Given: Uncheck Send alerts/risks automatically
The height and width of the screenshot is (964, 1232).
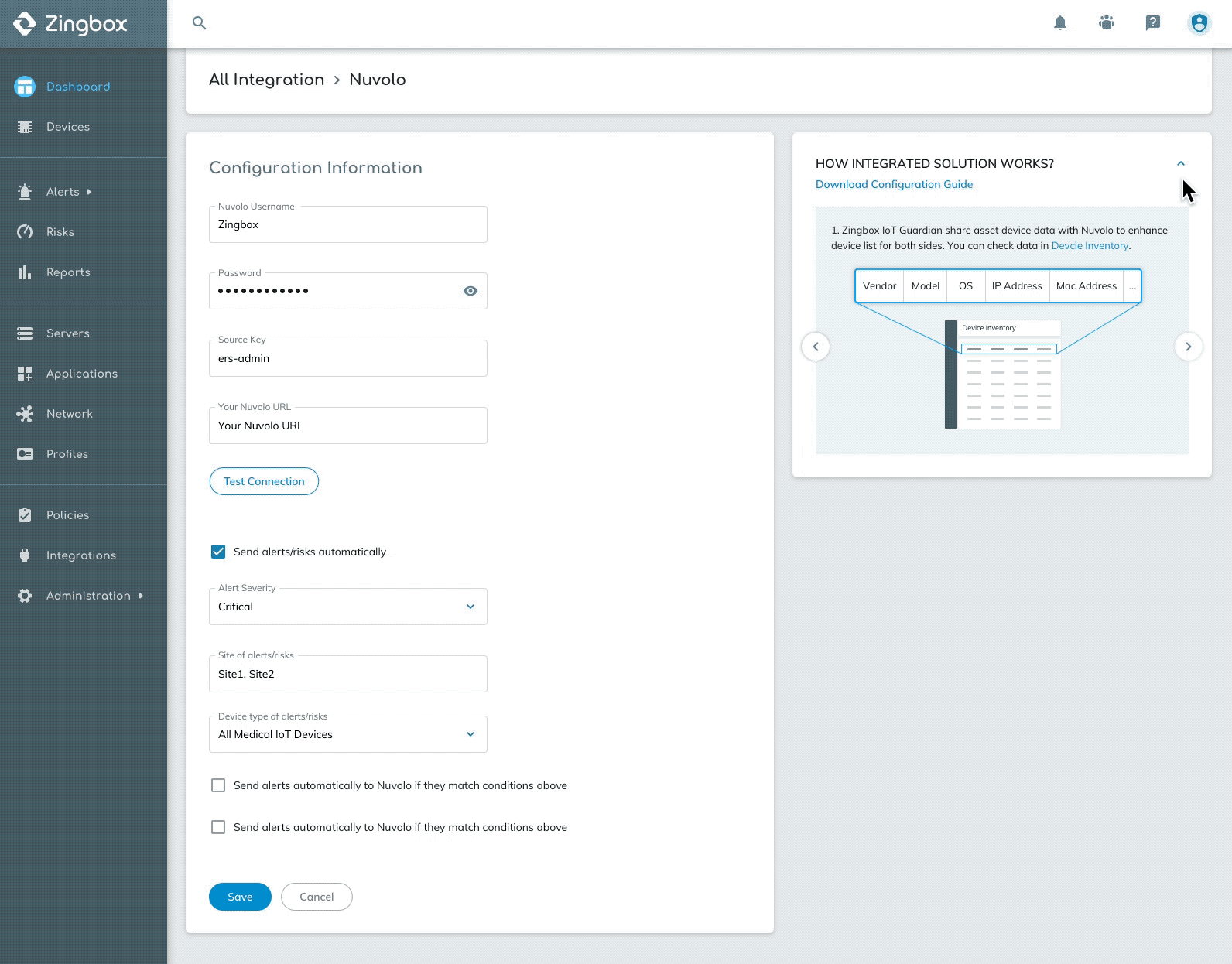Looking at the screenshot, I should point(218,552).
